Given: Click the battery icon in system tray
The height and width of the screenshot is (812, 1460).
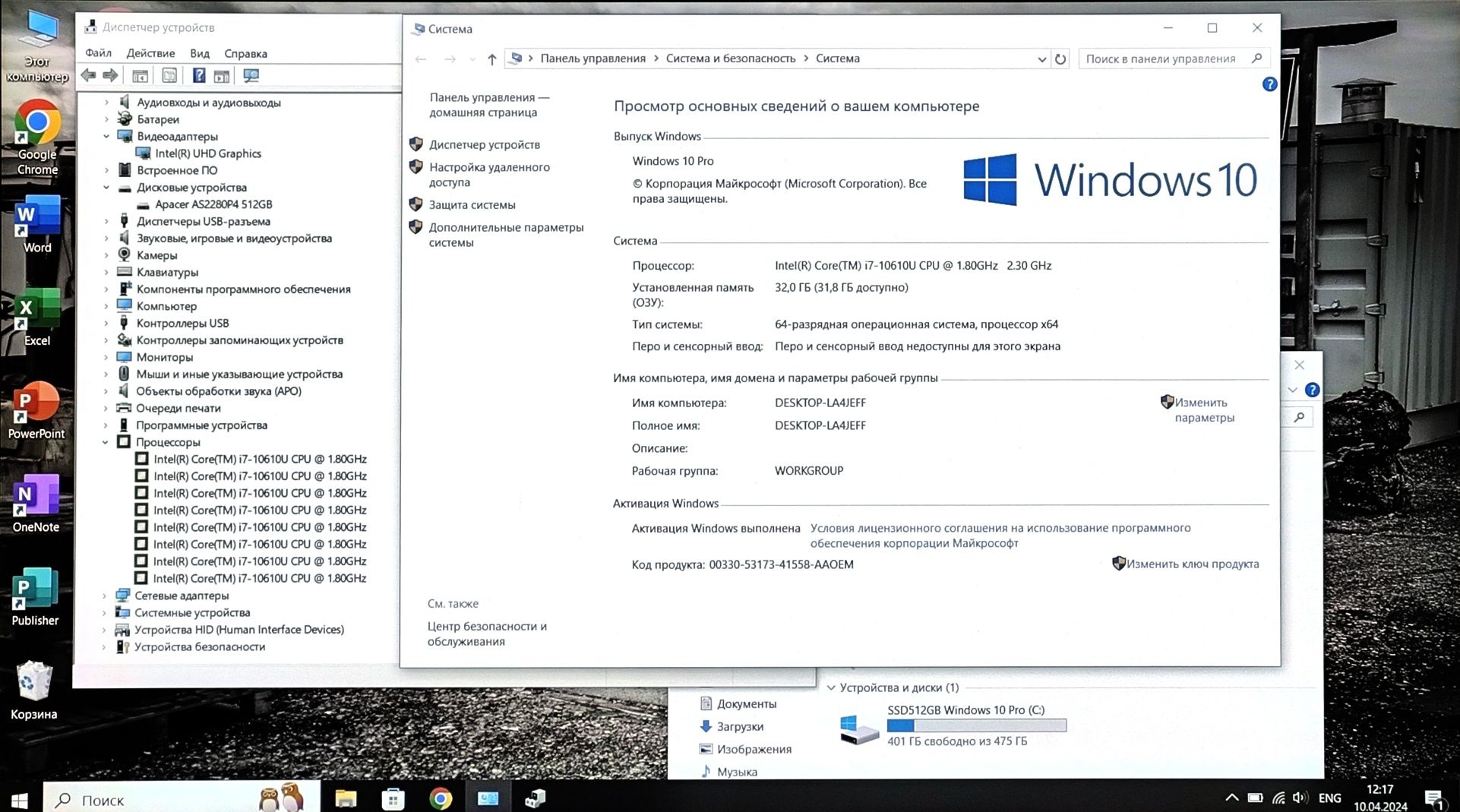Looking at the screenshot, I should click(1255, 798).
